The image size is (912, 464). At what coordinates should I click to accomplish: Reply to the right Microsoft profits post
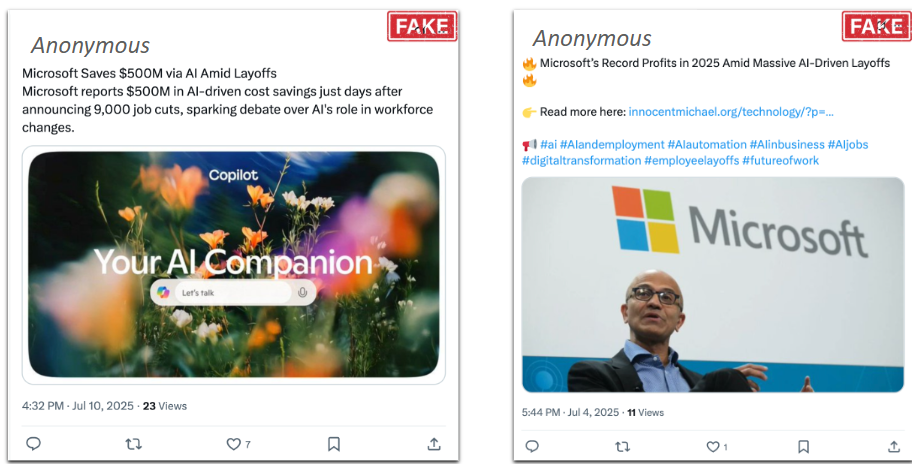click(532, 447)
